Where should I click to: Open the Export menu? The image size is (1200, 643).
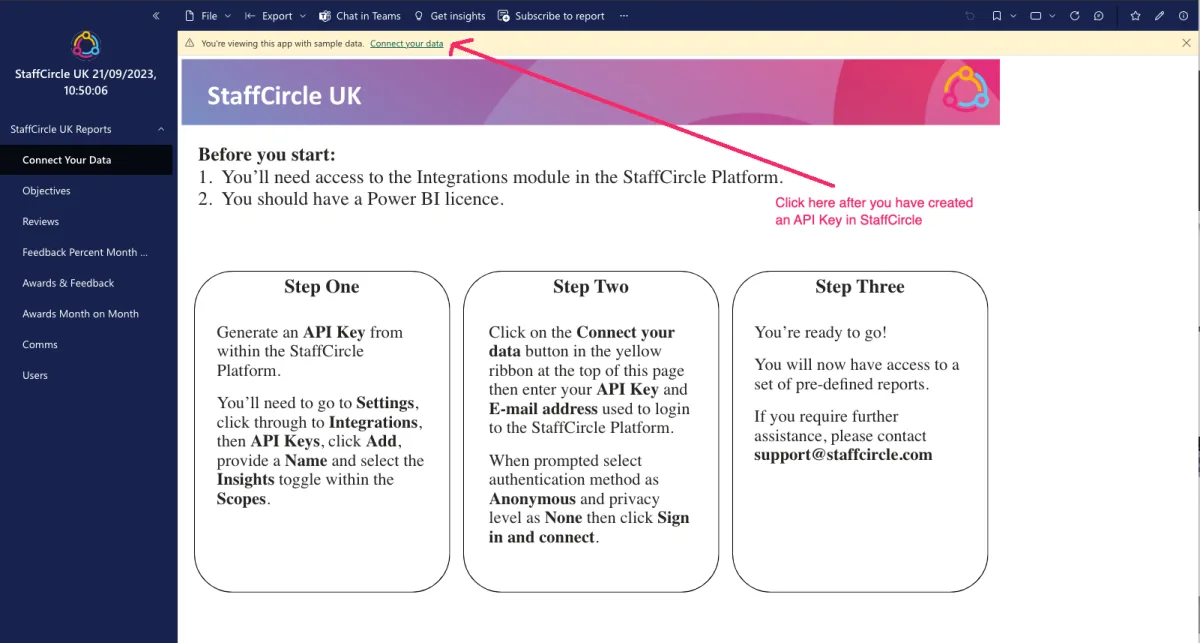pyautogui.click(x=275, y=16)
